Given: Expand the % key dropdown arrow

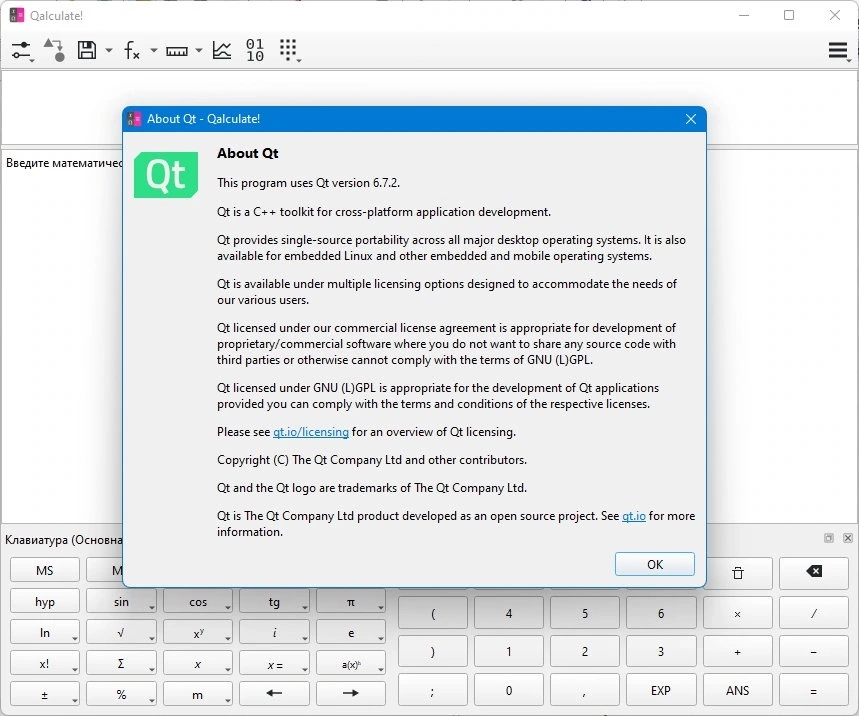Looking at the screenshot, I should (x=151, y=701).
